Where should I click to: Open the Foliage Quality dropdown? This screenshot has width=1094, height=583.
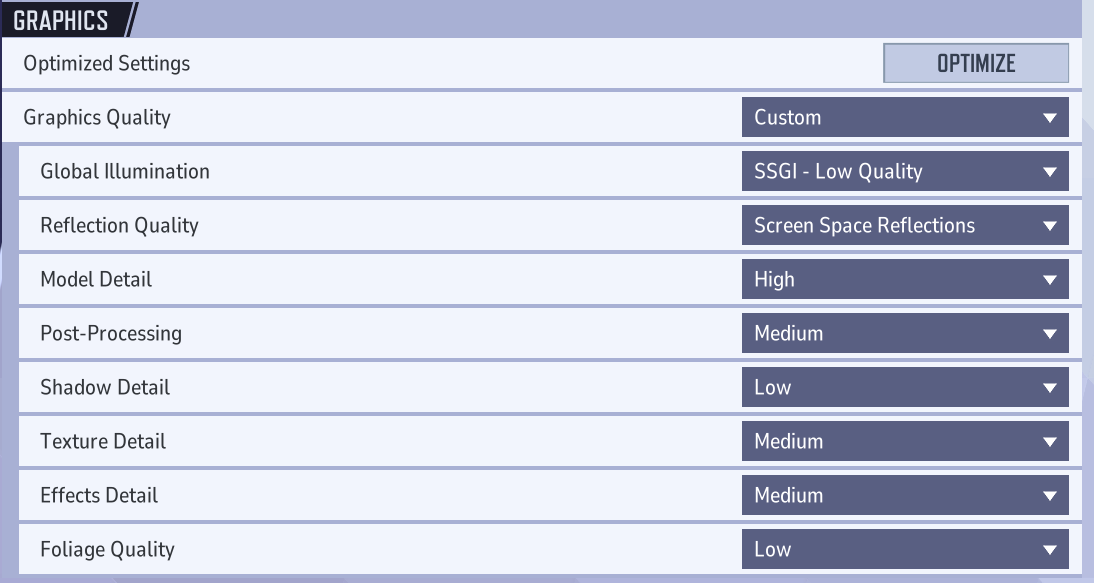point(905,549)
